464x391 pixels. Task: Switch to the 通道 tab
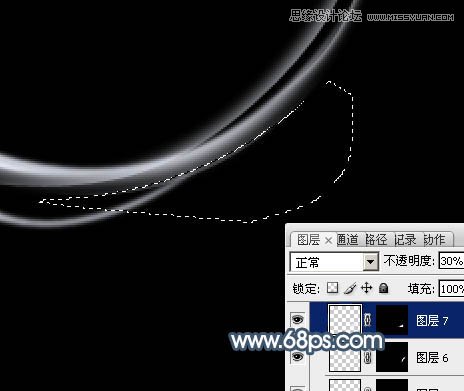[x=348, y=240]
